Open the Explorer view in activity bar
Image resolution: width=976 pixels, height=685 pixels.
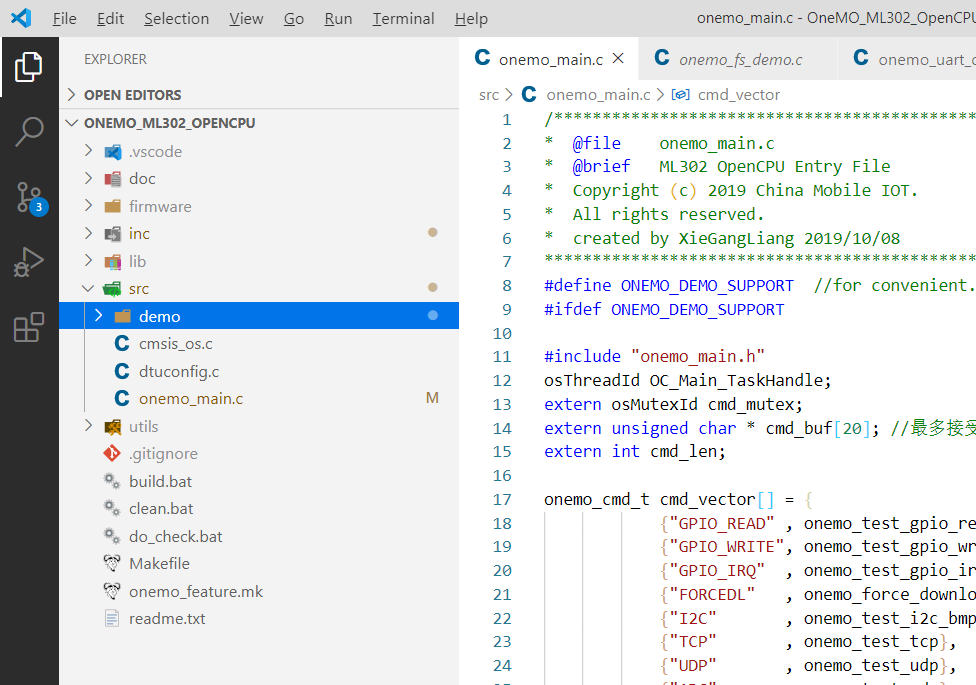coord(29,67)
